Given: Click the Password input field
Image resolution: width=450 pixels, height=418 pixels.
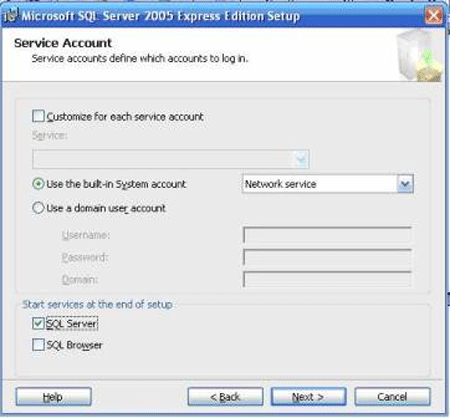Looking at the screenshot, I should [x=327, y=257].
